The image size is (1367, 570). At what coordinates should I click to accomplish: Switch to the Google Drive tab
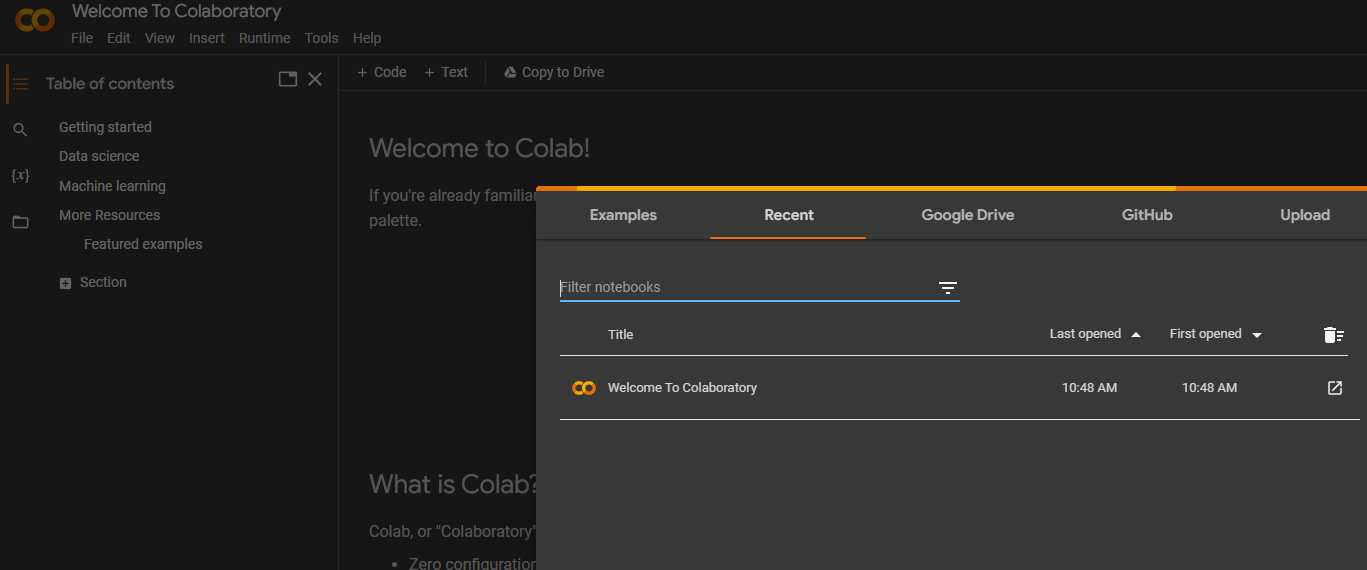[x=968, y=215]
